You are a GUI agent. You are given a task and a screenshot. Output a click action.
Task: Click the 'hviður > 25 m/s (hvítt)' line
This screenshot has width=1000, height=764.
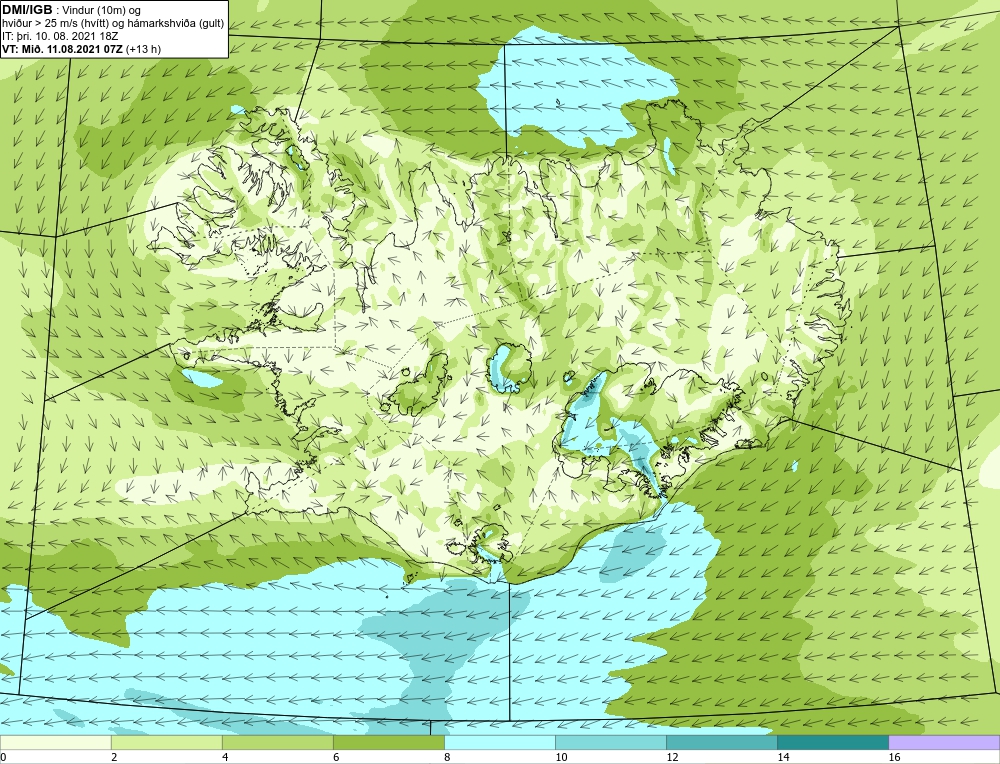coord(57,23)
